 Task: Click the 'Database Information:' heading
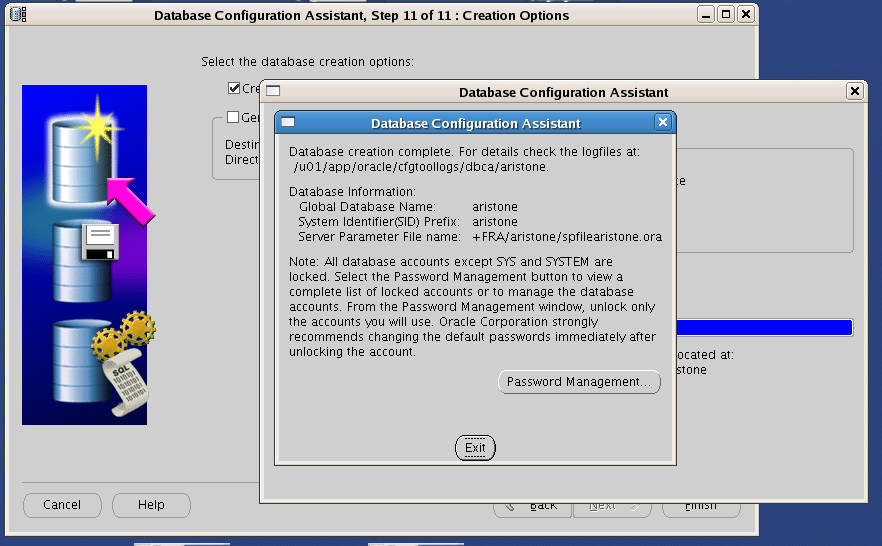coord(353,192)
